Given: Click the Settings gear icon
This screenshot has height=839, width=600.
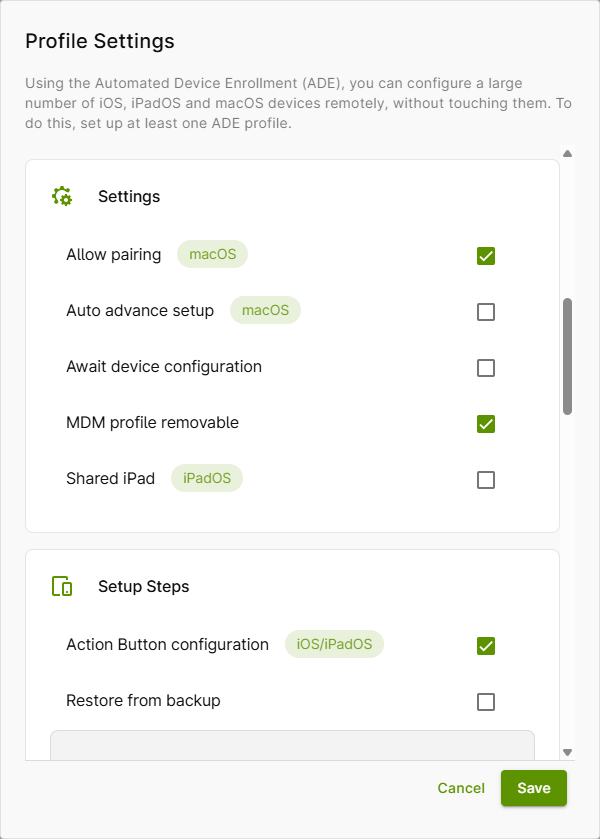Looking at the screenshot, I should (x=62, y=196).
